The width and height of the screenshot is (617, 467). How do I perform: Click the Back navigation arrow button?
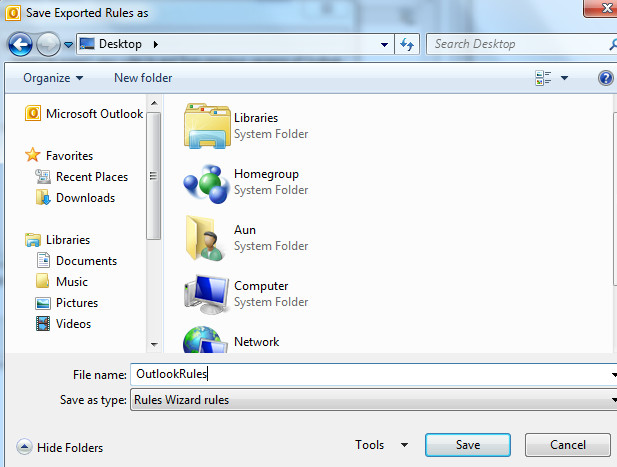coord(20,44)
